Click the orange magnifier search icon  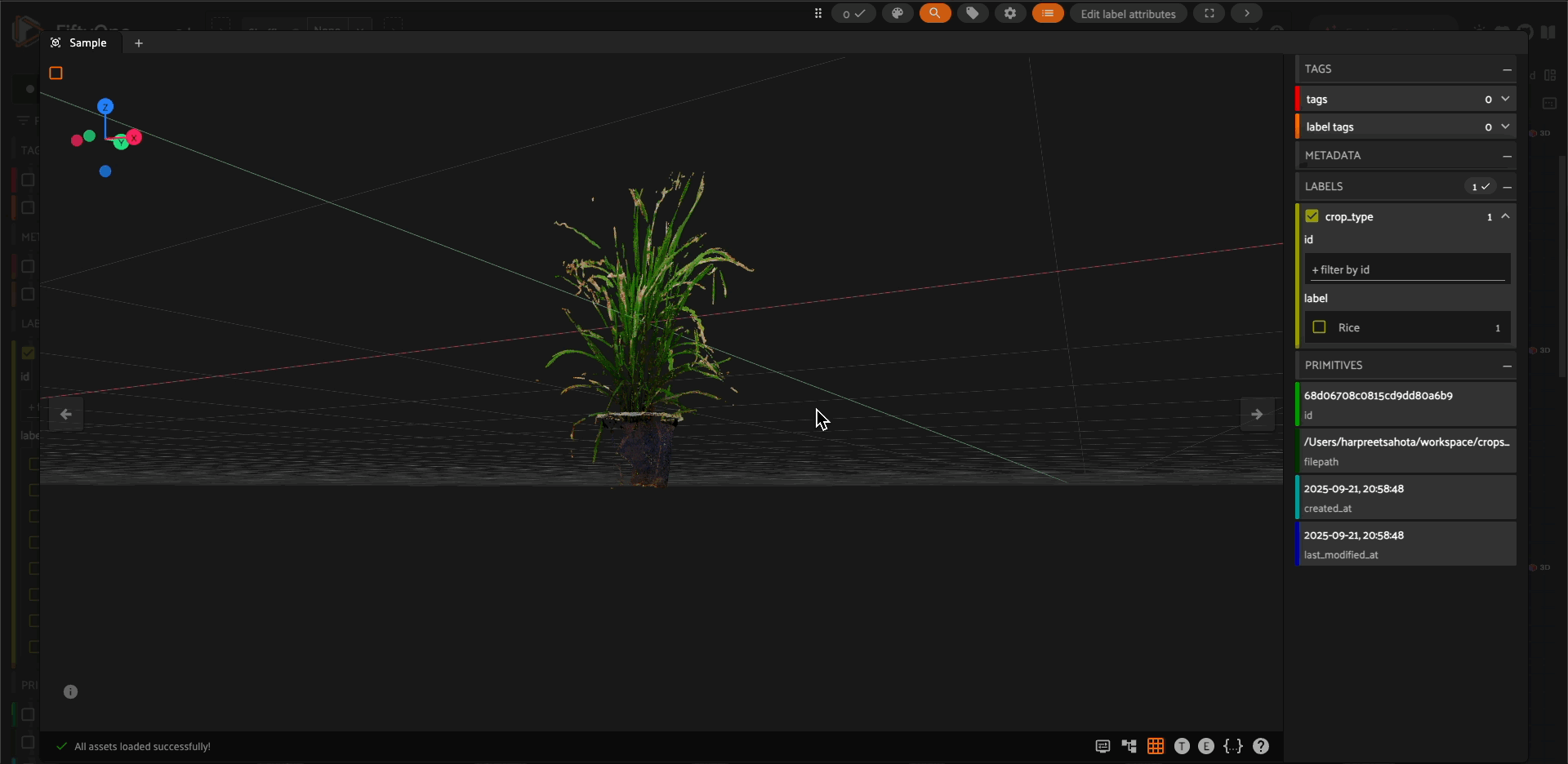click(x=934, y=13)
